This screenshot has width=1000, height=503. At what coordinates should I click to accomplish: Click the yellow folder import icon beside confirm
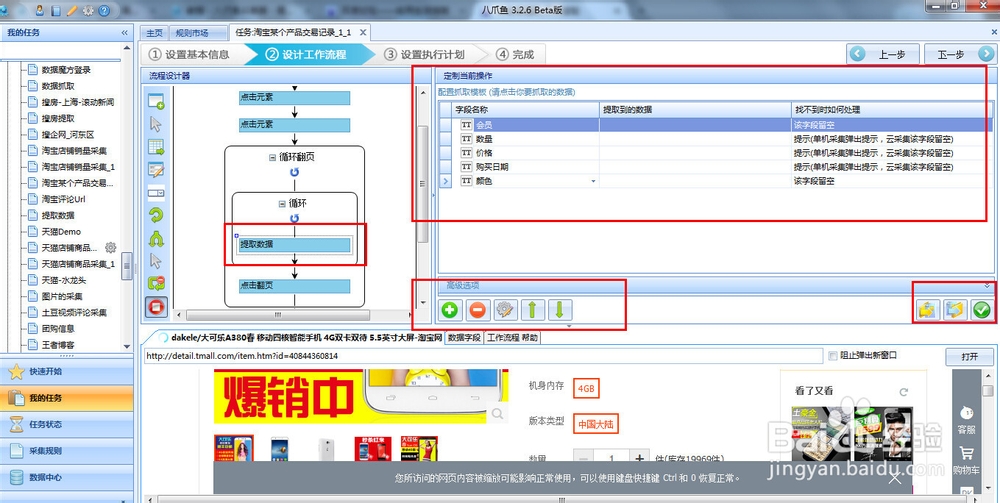click(x=927, y=310)
